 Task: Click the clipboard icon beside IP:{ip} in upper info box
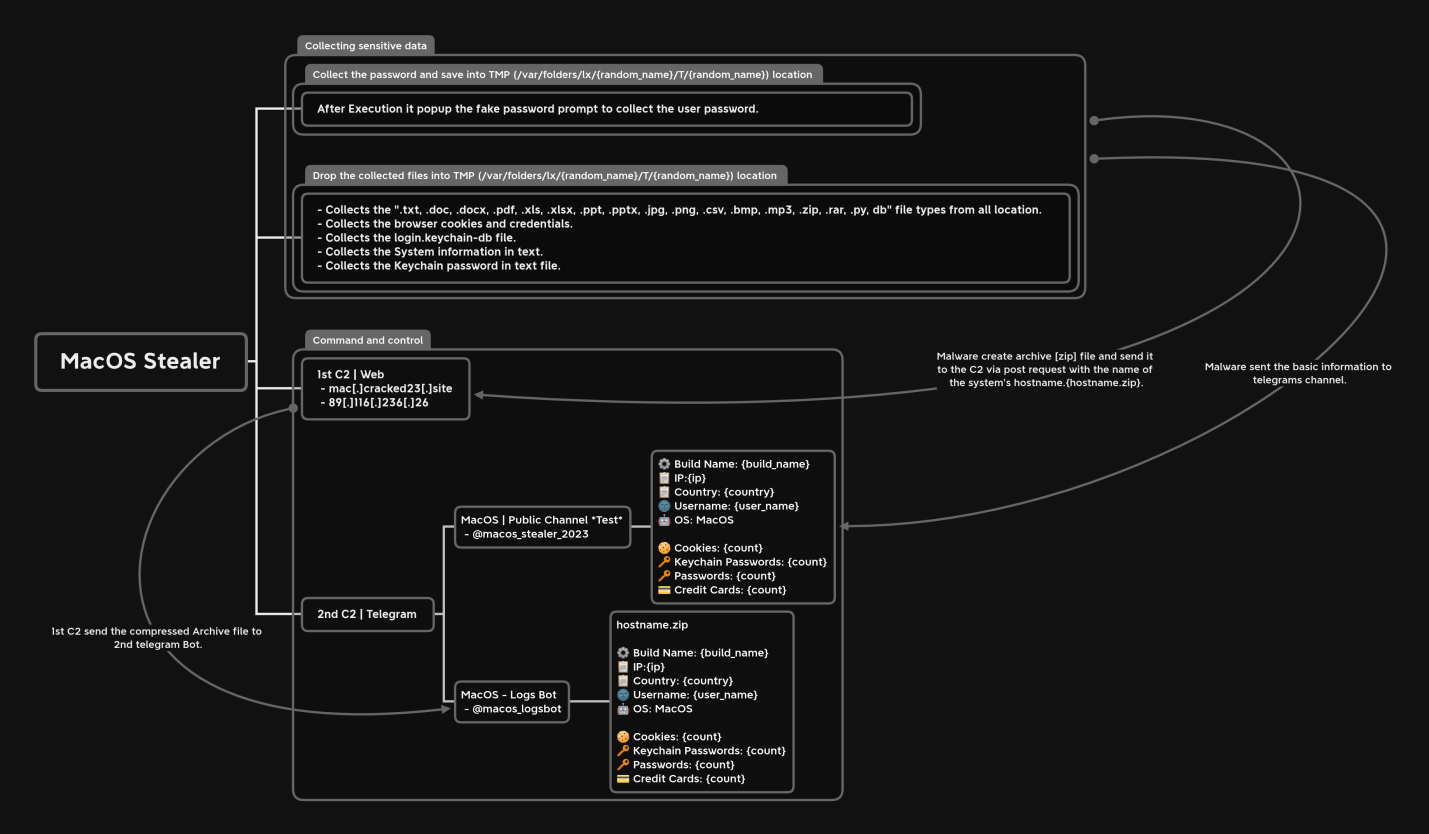(664, 478)
